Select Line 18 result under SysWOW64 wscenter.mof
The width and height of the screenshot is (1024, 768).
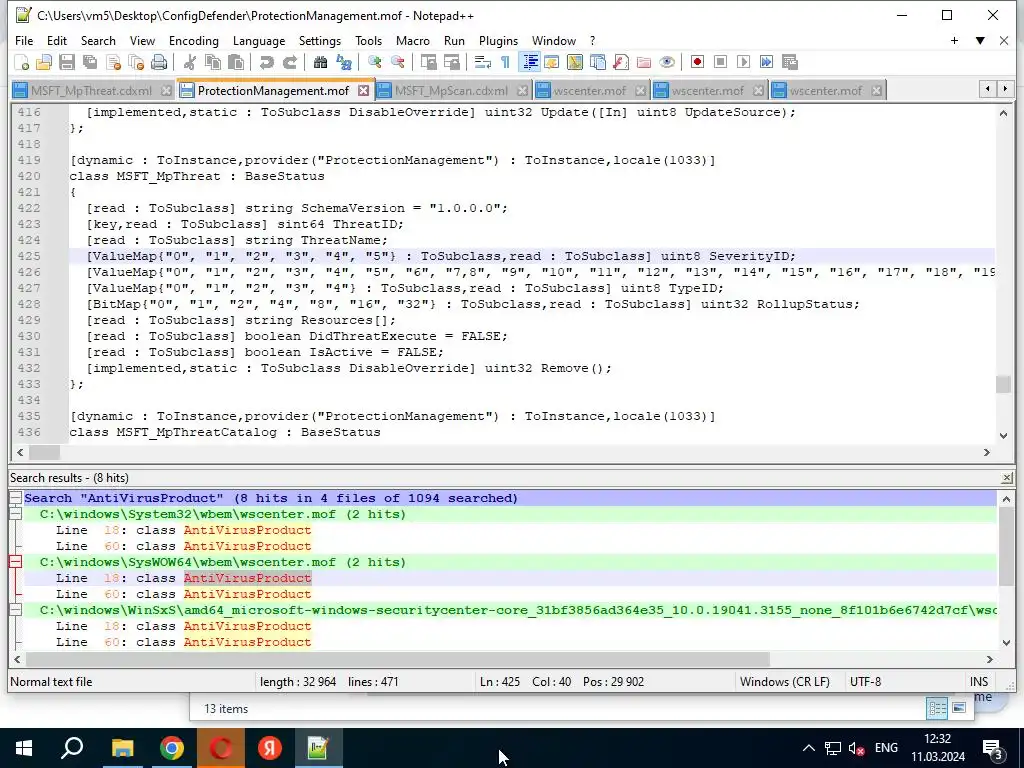coord(184,578)
